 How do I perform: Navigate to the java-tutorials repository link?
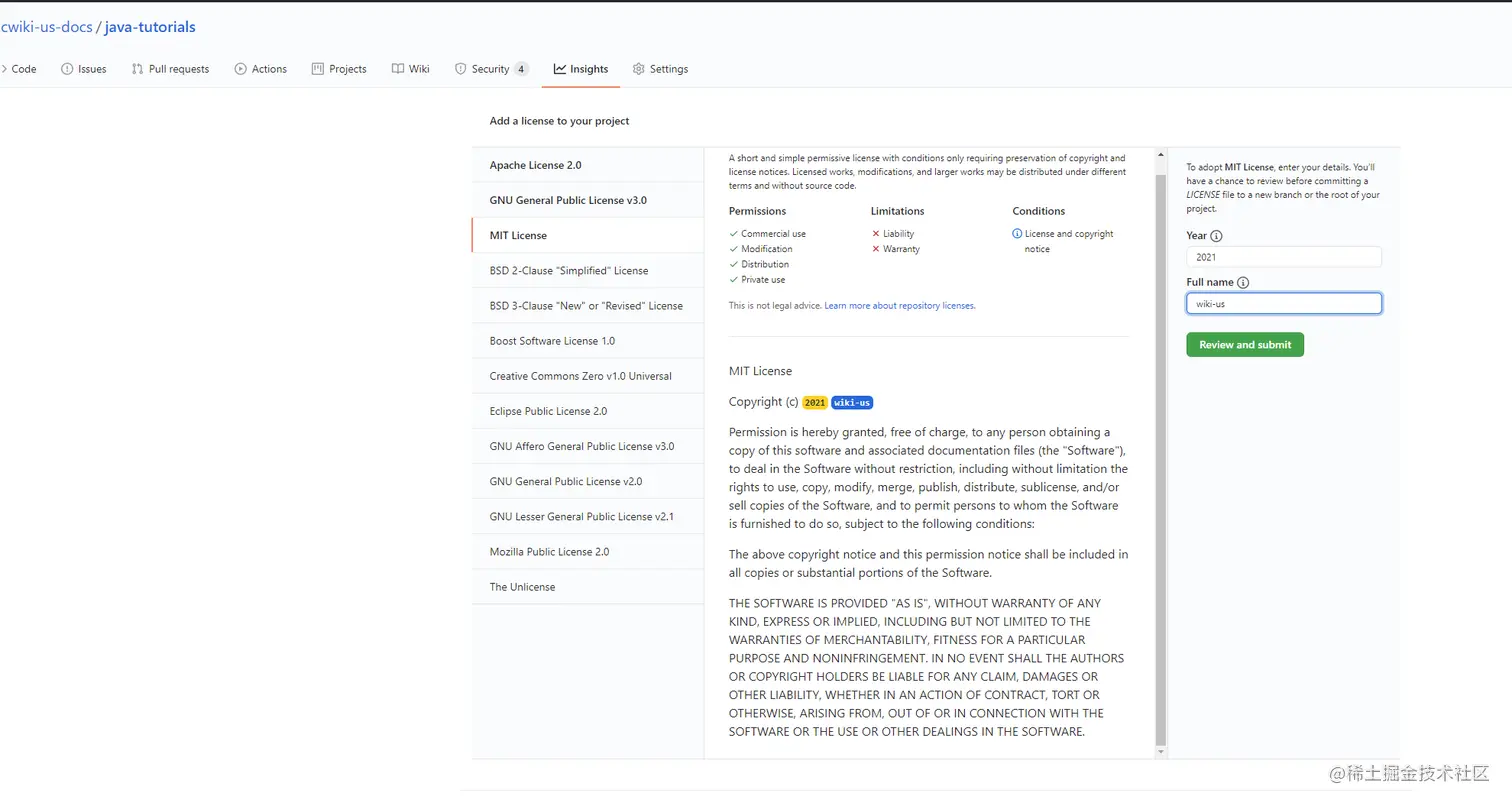point(150,26)
